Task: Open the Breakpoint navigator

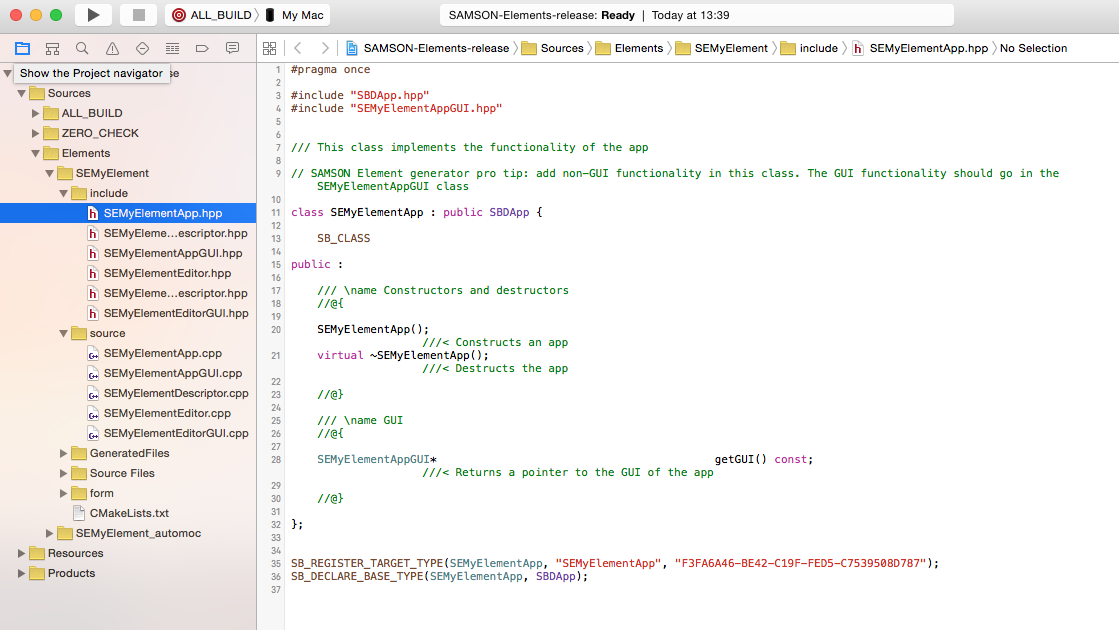Action: [203, 47]
